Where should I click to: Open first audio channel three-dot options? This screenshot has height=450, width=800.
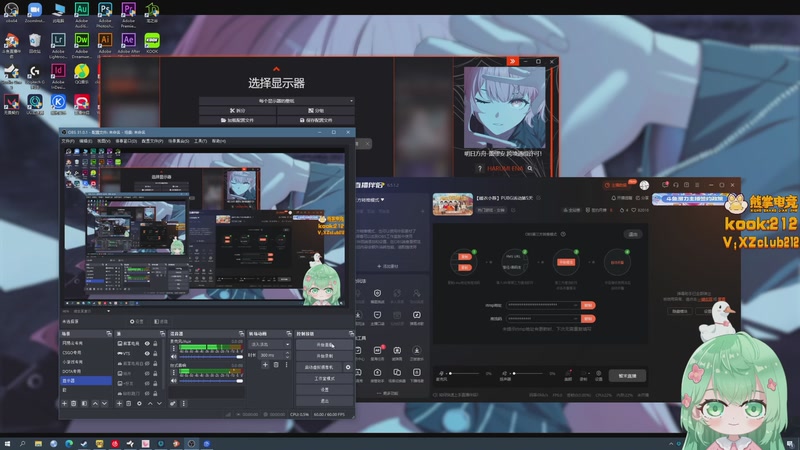click(173, 349)
